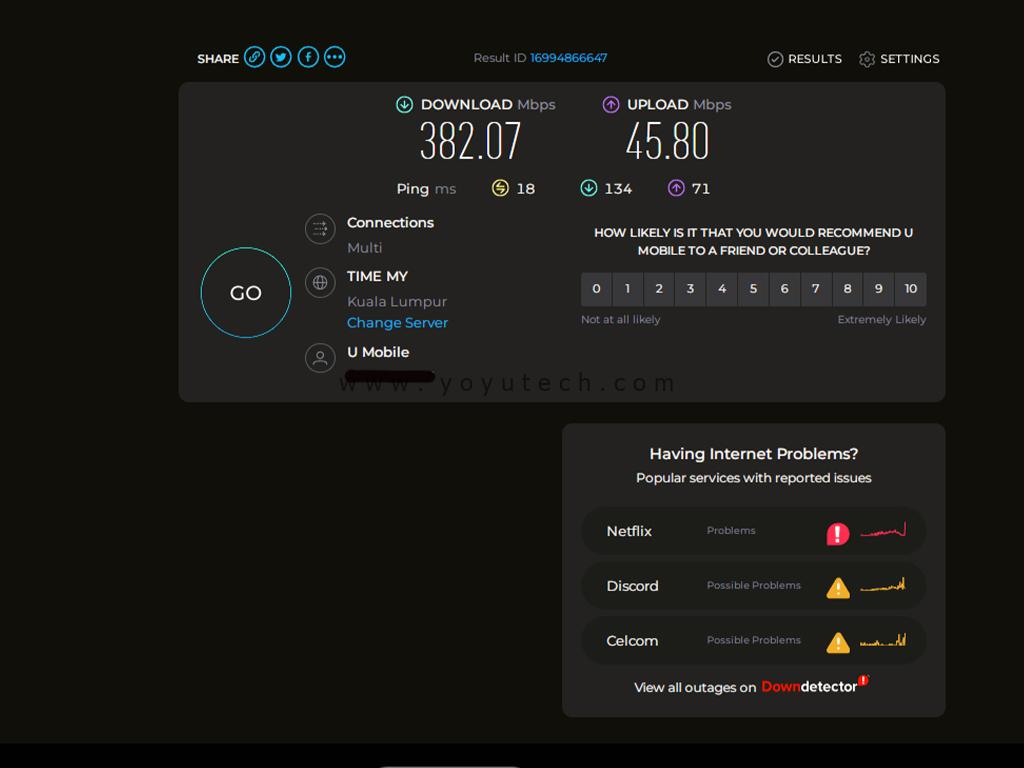The image size is (1024, 768).
Task: Start test with GO button
Action: [246, 293]
